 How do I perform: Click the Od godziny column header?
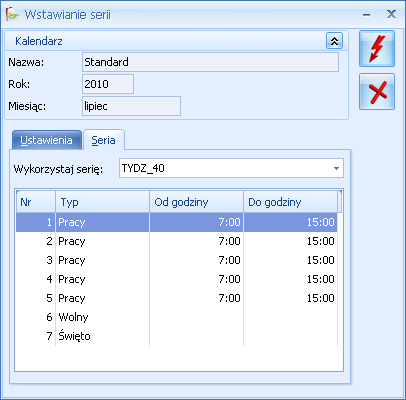point(196,202)
